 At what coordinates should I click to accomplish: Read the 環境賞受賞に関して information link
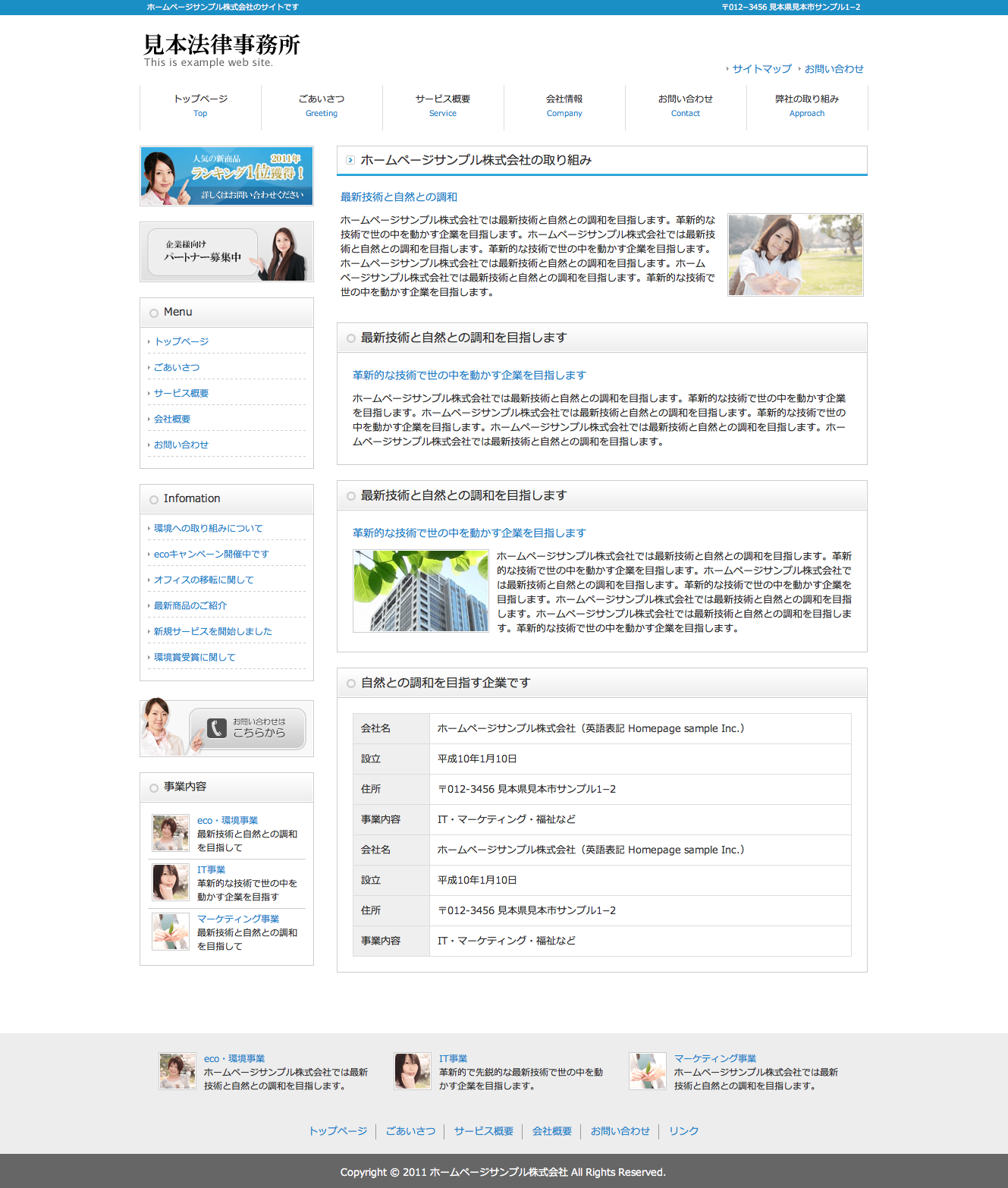click(x=194, y=657)
